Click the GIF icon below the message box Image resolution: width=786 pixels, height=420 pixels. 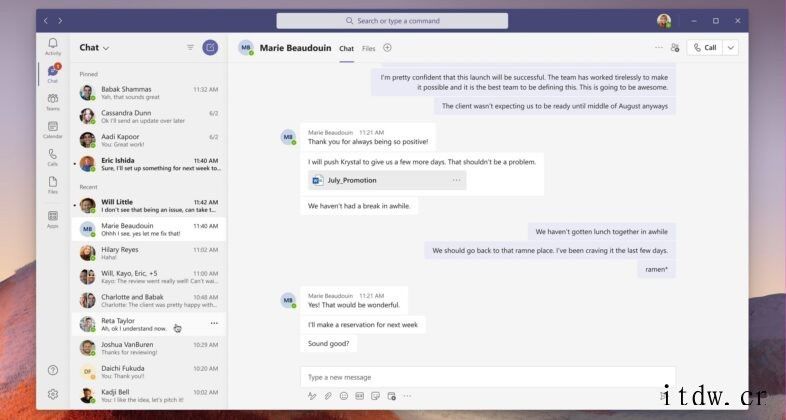[x=359, y=396]
